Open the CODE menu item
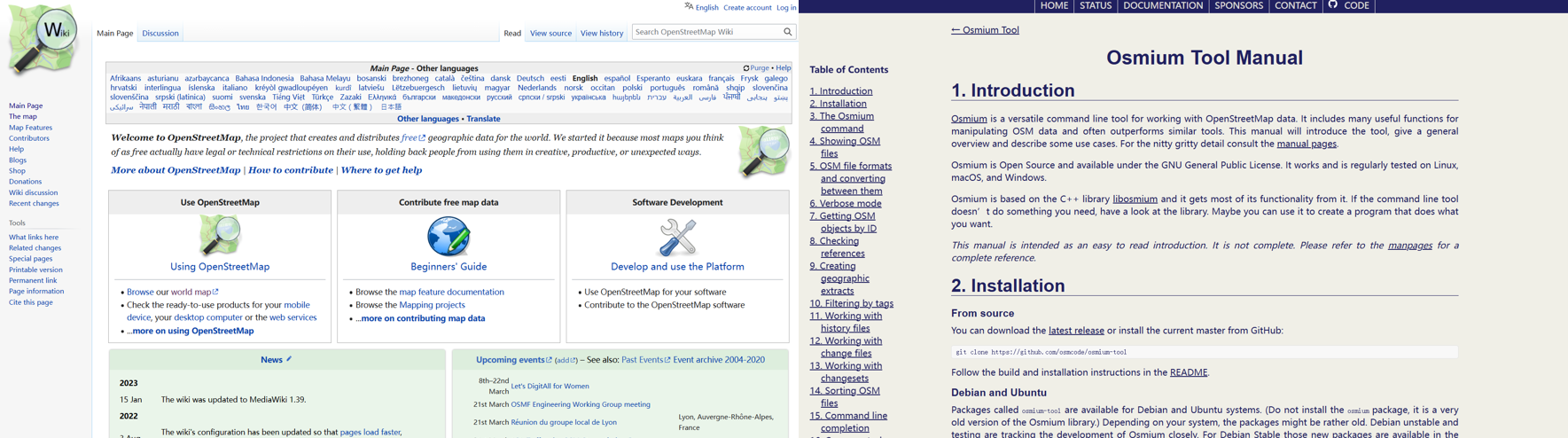Screen dimensions: 1568x438 pos(1356,5)
